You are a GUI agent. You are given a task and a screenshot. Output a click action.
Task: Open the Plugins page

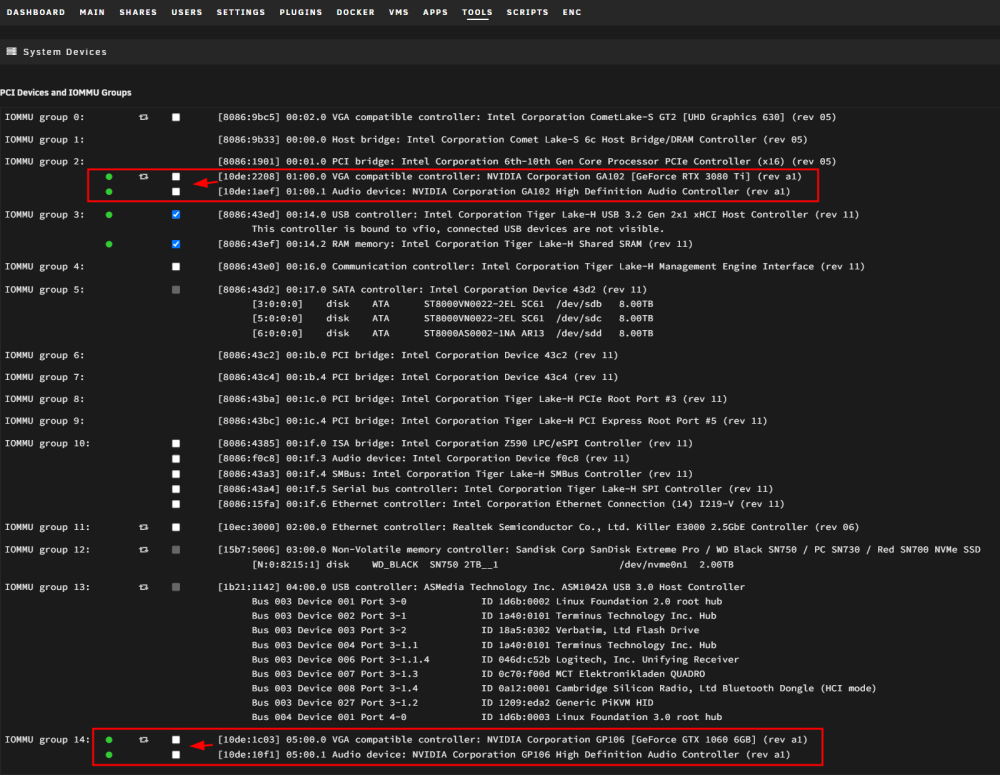click(x=300, y=12)
